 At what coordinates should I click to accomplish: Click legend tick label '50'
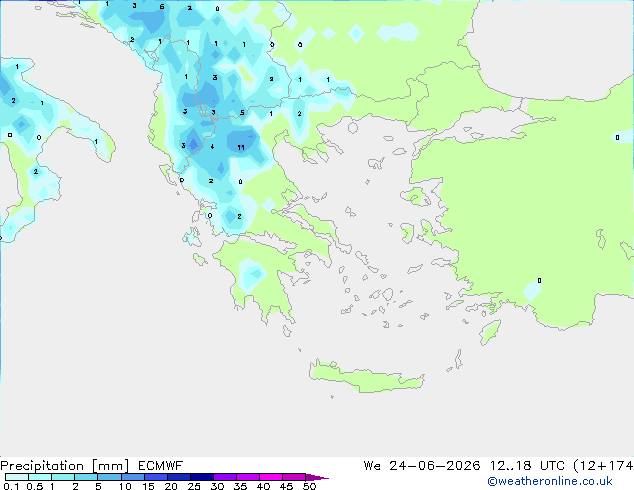(x=309, y=486)
